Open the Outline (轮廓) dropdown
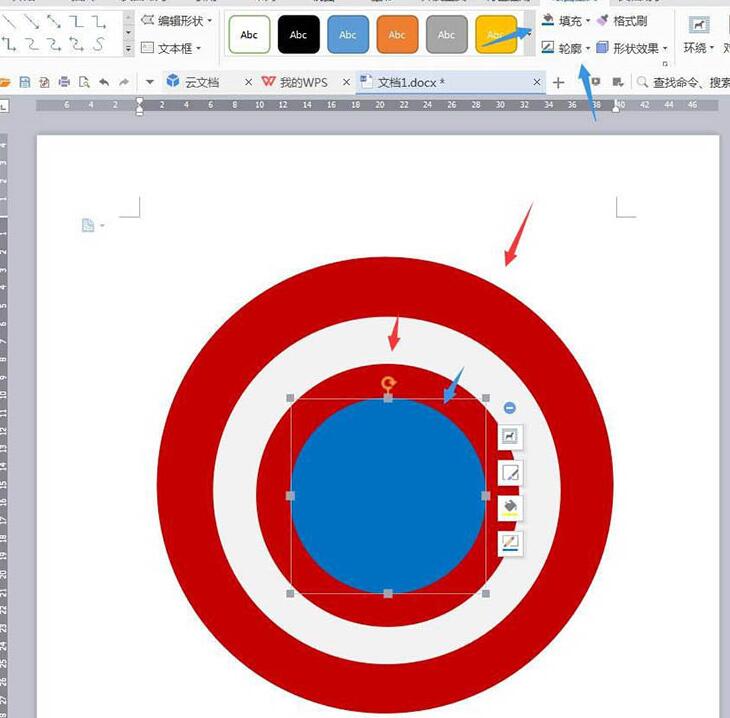Screen dimensions: 730x718 click(566, 48)
